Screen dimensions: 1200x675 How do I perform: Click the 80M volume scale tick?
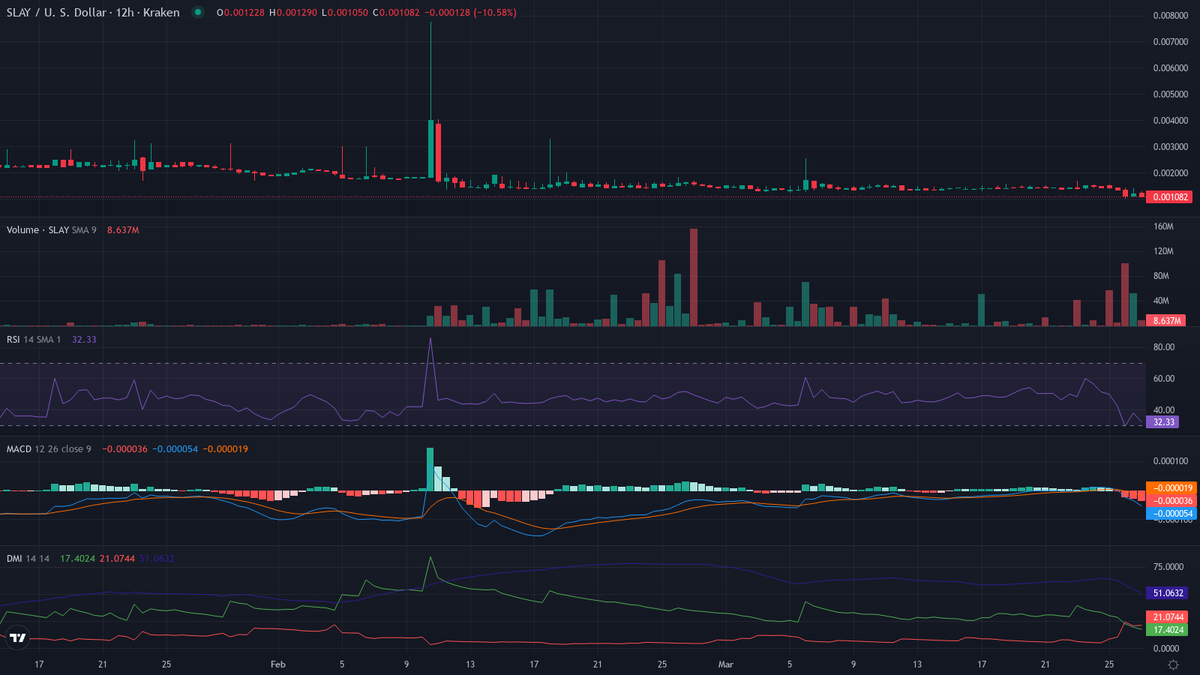click(x=1163, y=275)
